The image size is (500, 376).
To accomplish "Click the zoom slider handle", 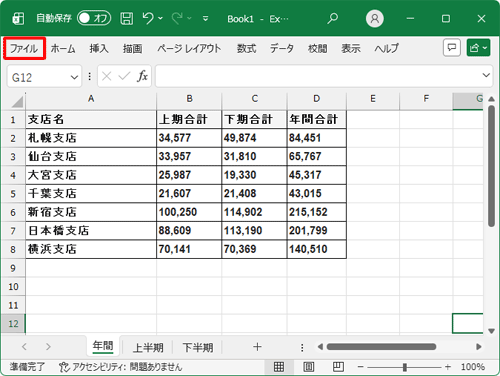I will 405,367.
